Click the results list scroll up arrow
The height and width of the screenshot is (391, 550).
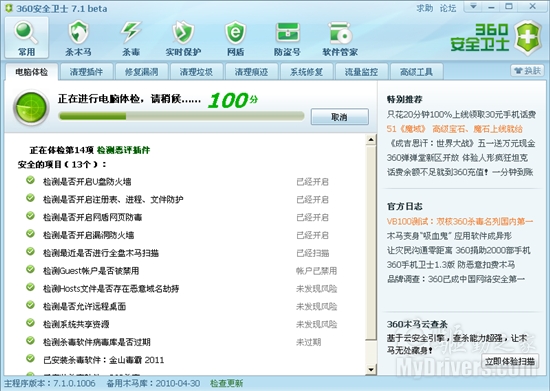[371, 140]
